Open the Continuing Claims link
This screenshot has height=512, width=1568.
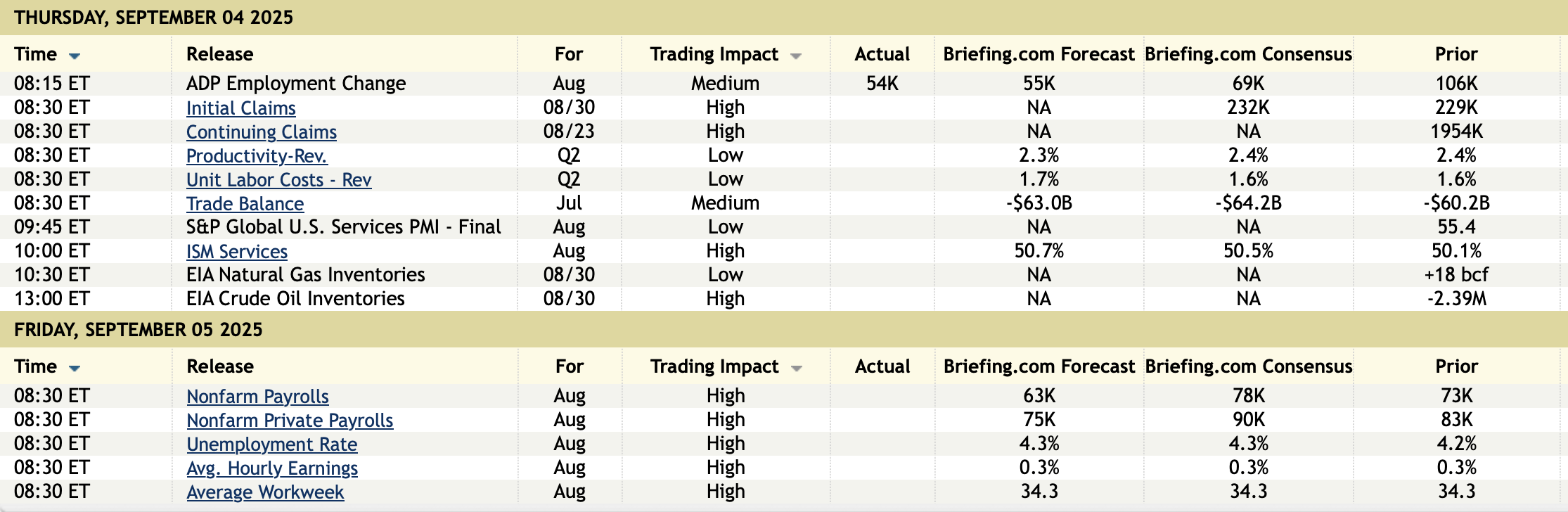[x=261, y=132]
